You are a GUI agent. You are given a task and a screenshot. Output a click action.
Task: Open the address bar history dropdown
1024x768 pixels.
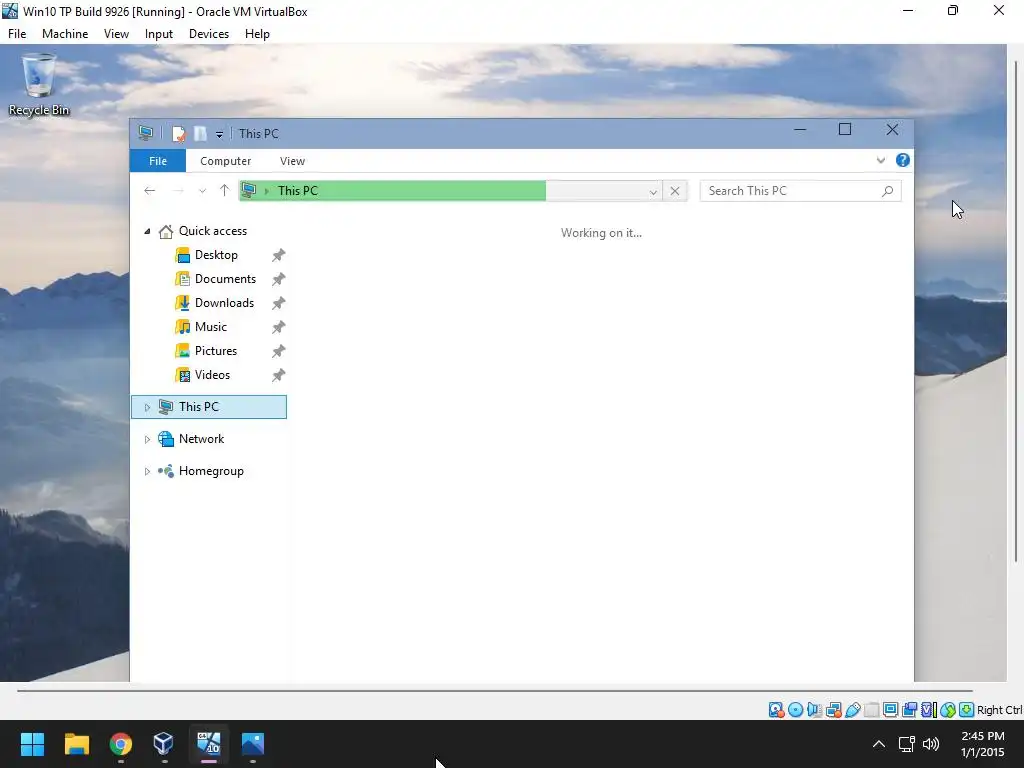[x=653, y=191]
